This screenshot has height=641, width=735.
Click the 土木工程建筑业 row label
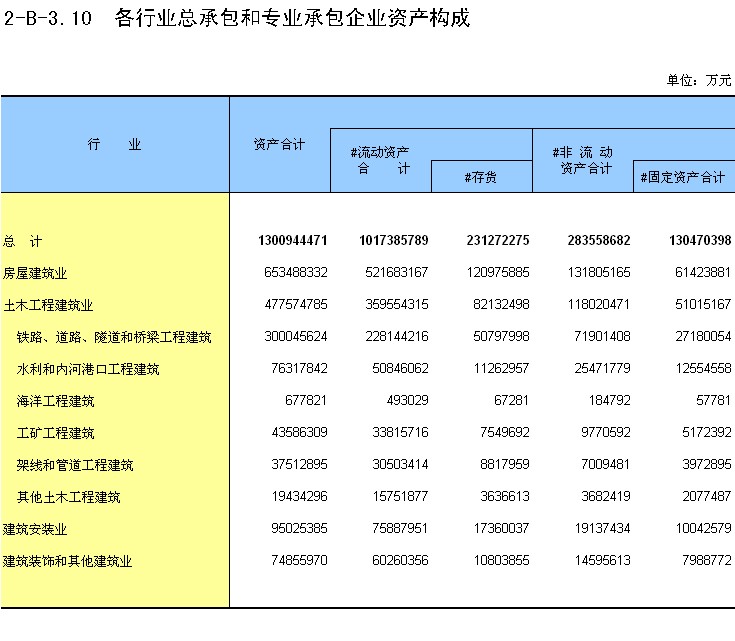(x=48, y=305)
